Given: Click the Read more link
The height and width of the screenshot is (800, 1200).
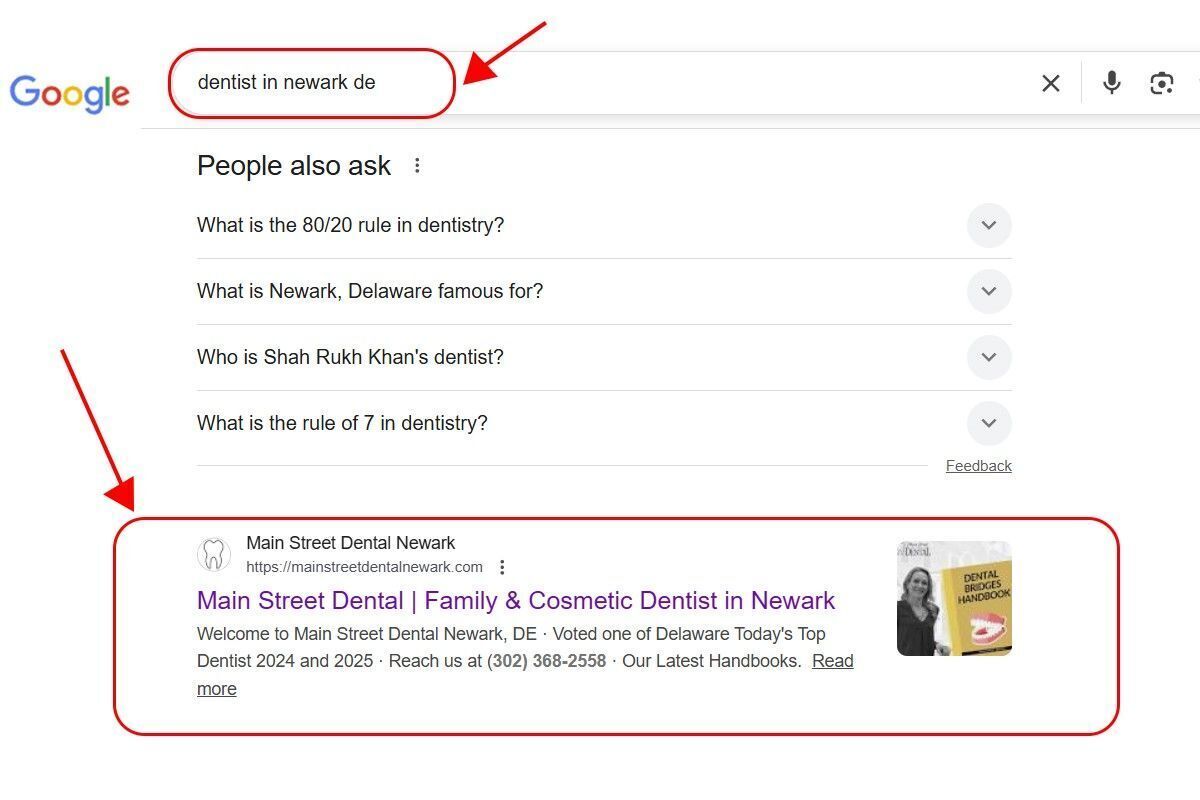Looking at the screenshot, I should [x=832, y=661].
